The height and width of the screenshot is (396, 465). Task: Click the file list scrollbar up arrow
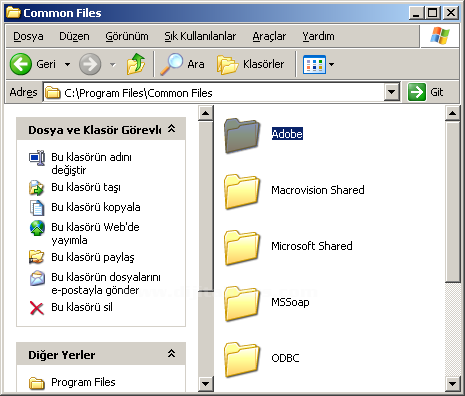click(452, 113)
